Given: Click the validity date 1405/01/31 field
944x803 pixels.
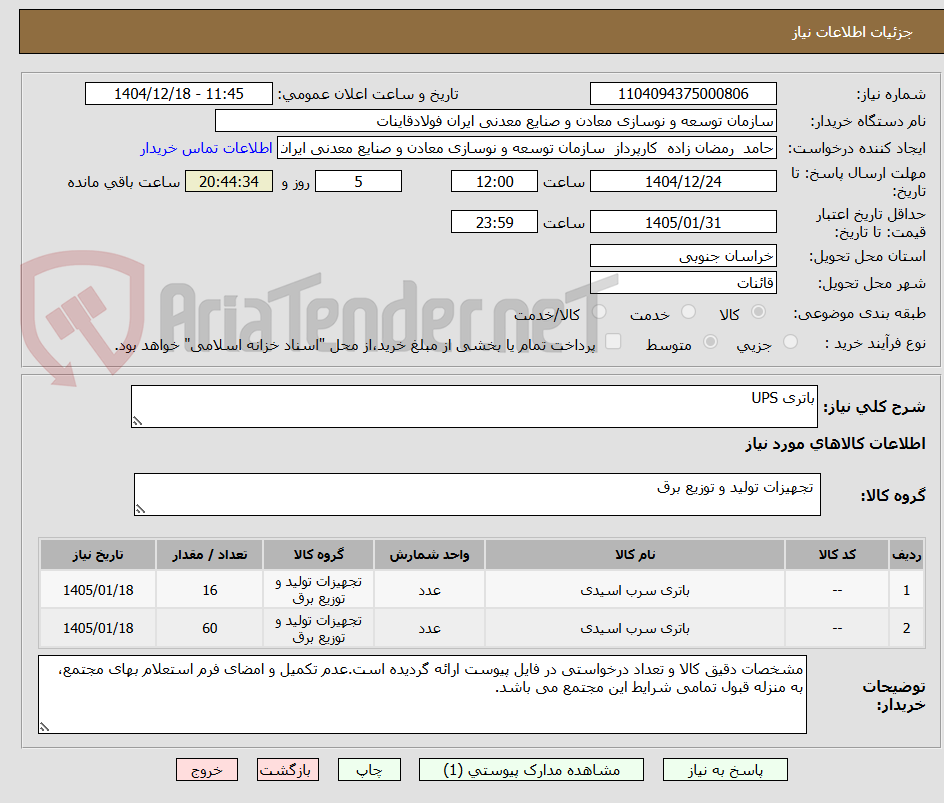Looking at the screenshot, I should coord(683,222).
